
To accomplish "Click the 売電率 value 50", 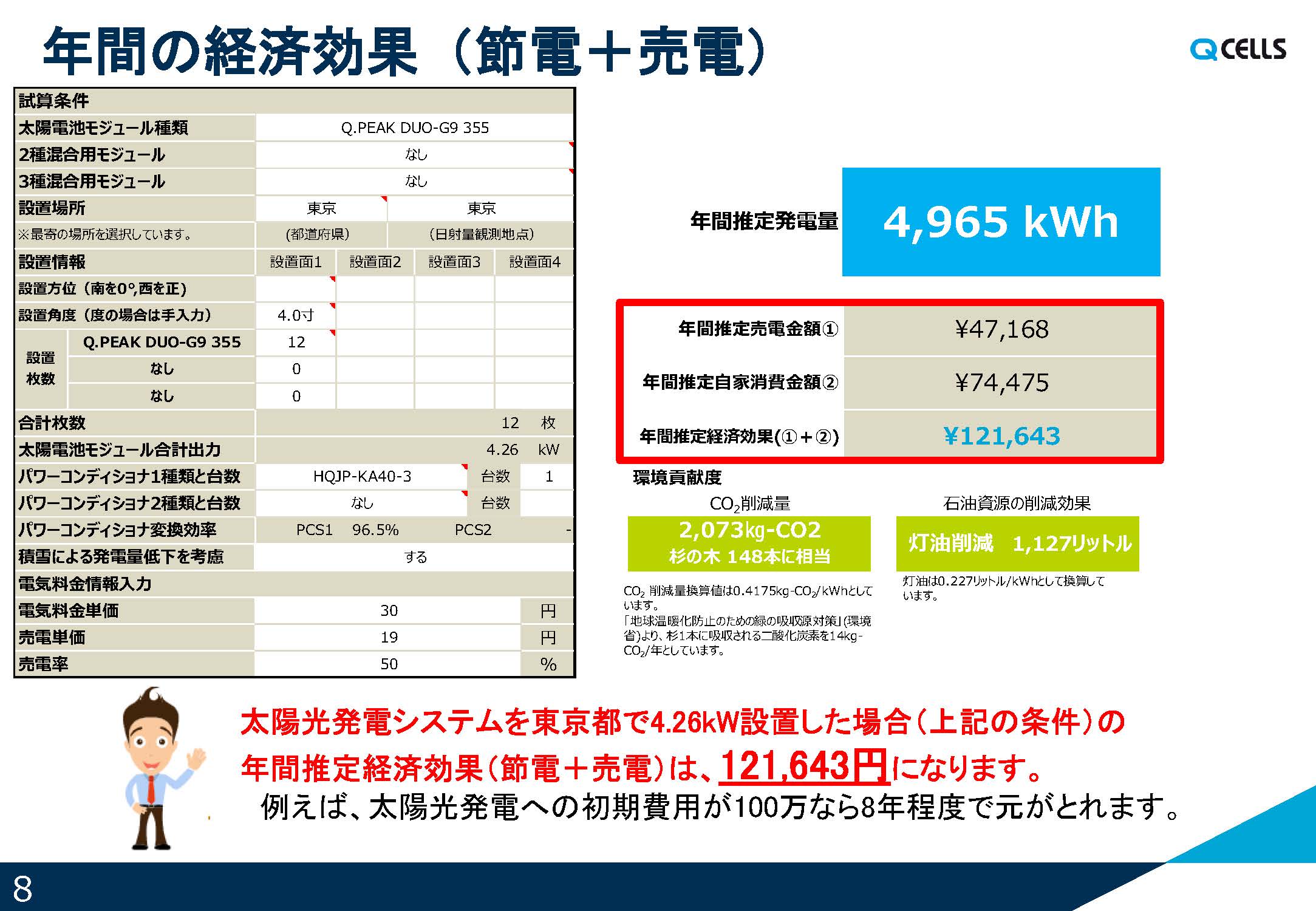I will 389,664.
